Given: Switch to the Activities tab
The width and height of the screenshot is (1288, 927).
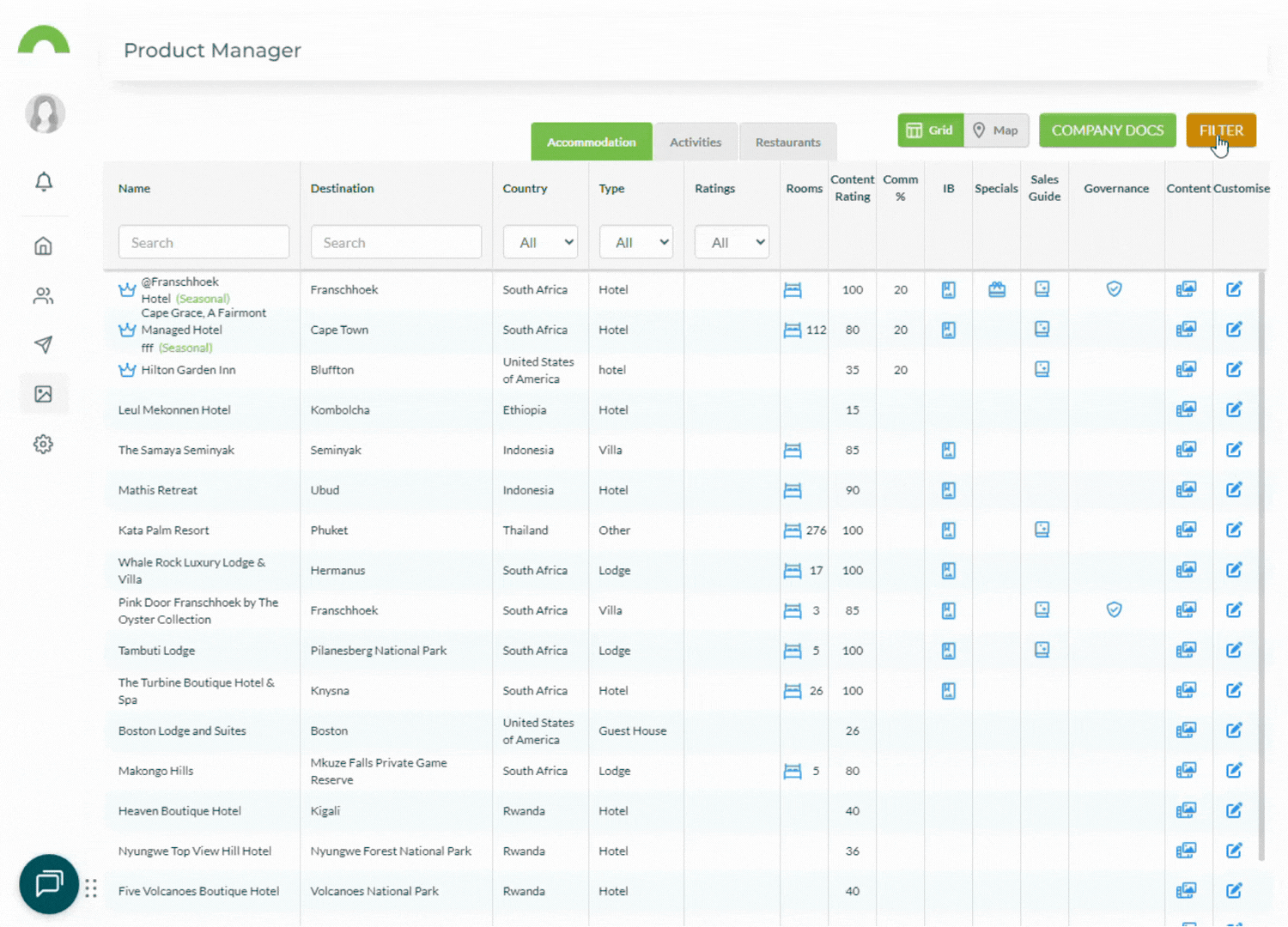Looking at the screenshot, I should pos(696,141).
